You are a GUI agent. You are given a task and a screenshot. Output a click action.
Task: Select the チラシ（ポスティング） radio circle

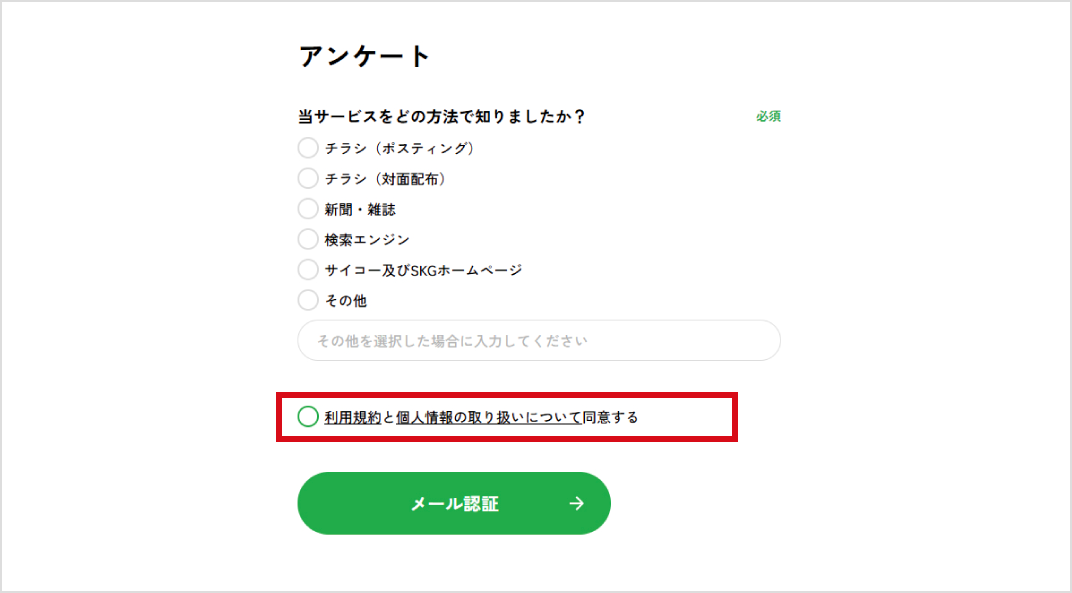coord(308,148)
